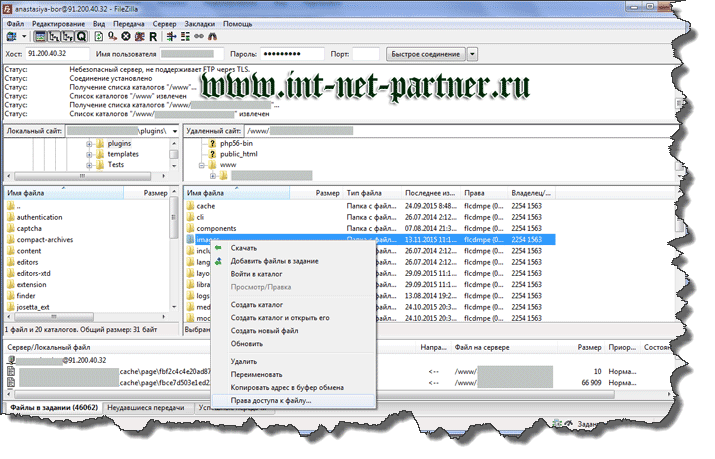The width and height of the screenshot is (715, 459).
Task: Switch to the Файлы в задании tab
Action: coord(54,407)
